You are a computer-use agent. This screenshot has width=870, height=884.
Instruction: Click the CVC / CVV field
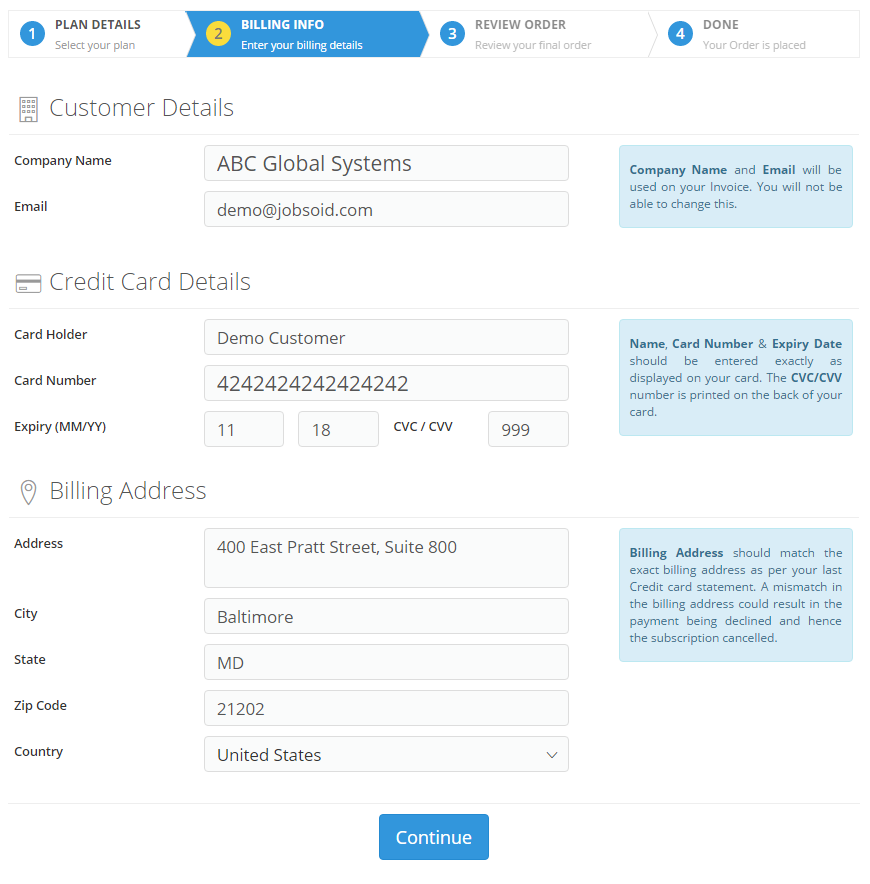528,429
